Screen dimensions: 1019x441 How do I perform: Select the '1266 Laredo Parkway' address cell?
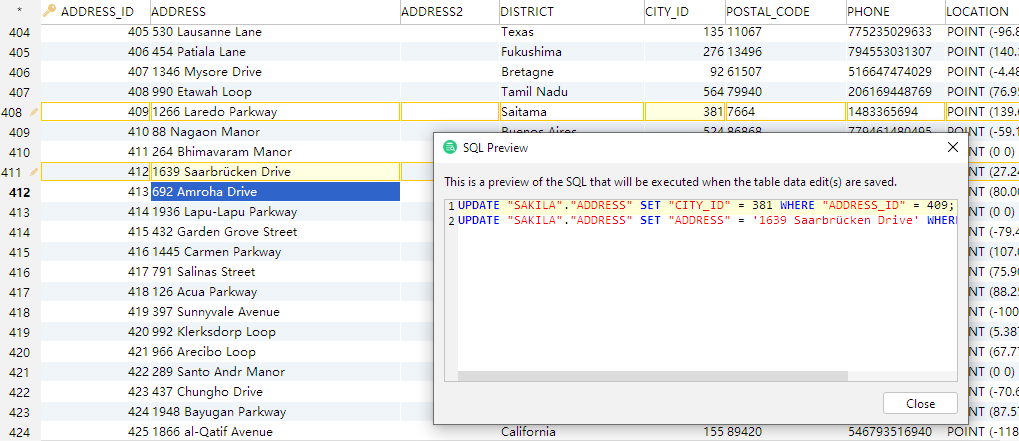(x=274, y=112)
